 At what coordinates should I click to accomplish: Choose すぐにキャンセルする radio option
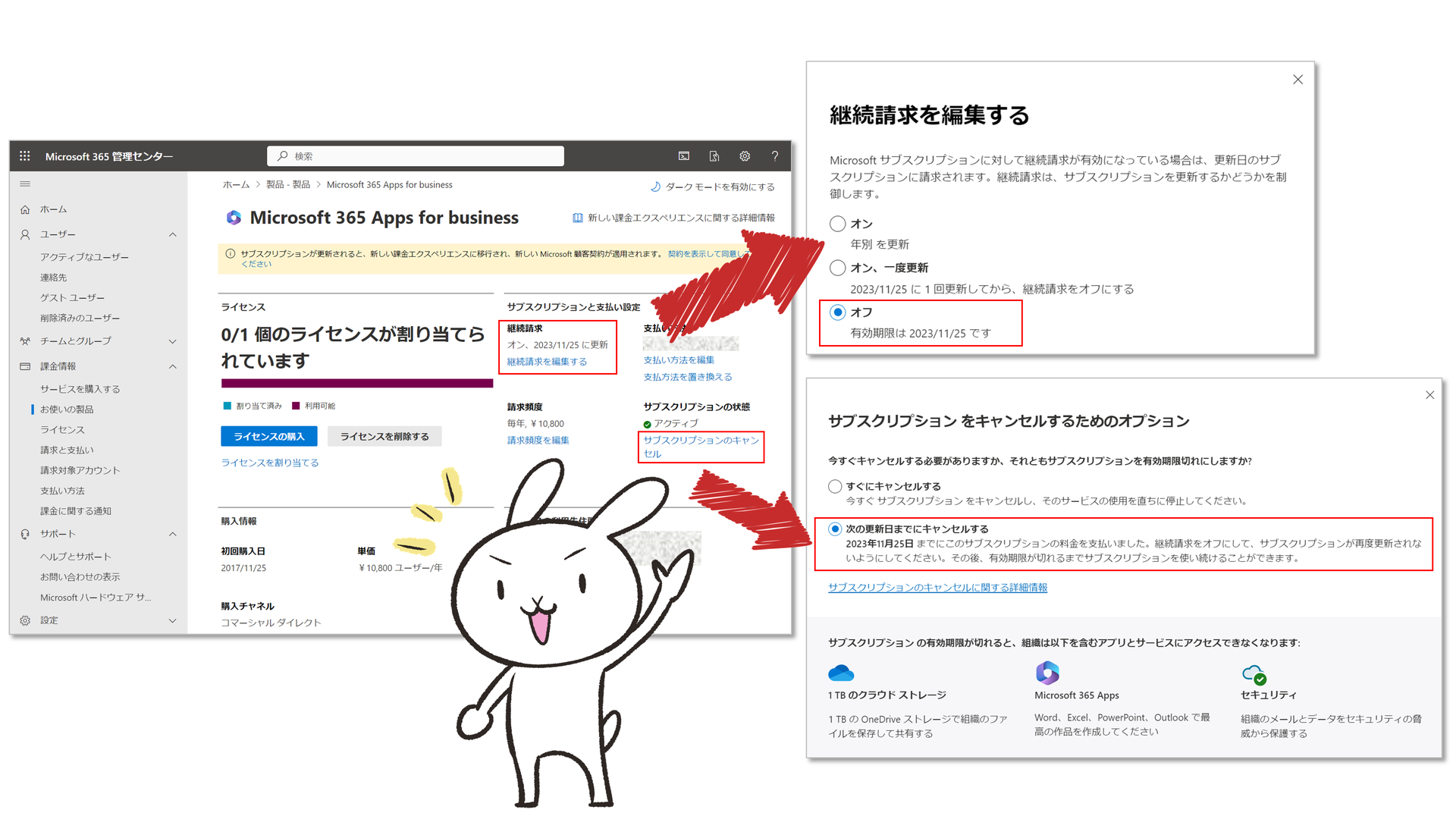point(835,486)
